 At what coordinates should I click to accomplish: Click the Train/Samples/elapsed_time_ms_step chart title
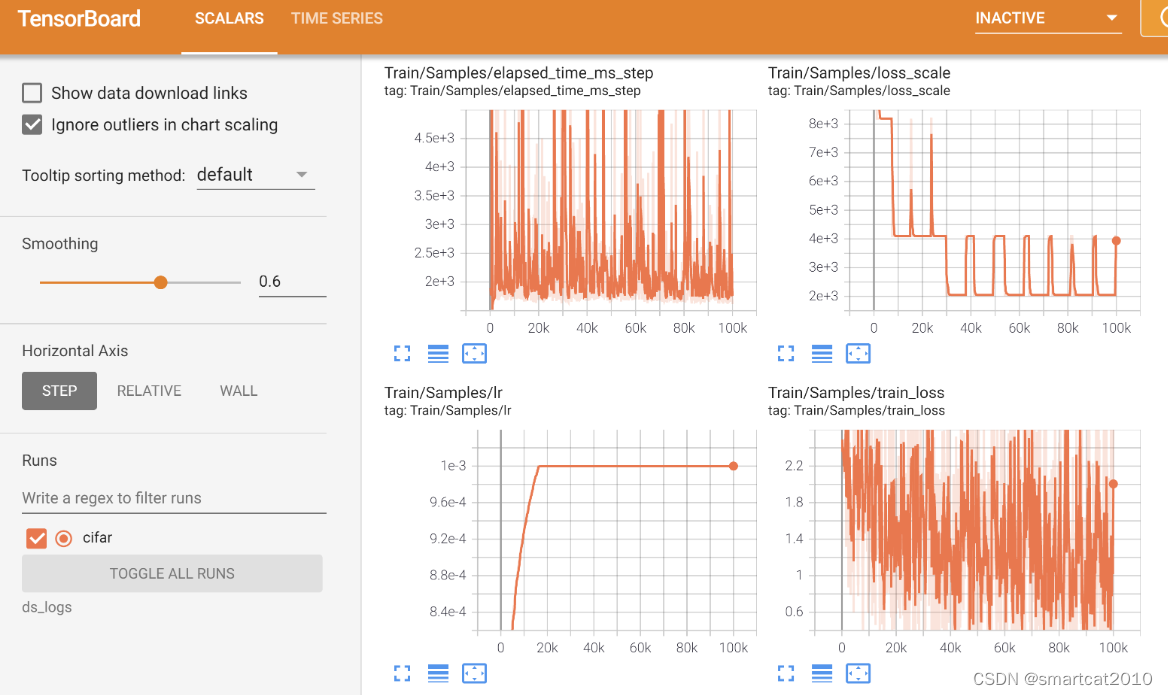518,73
